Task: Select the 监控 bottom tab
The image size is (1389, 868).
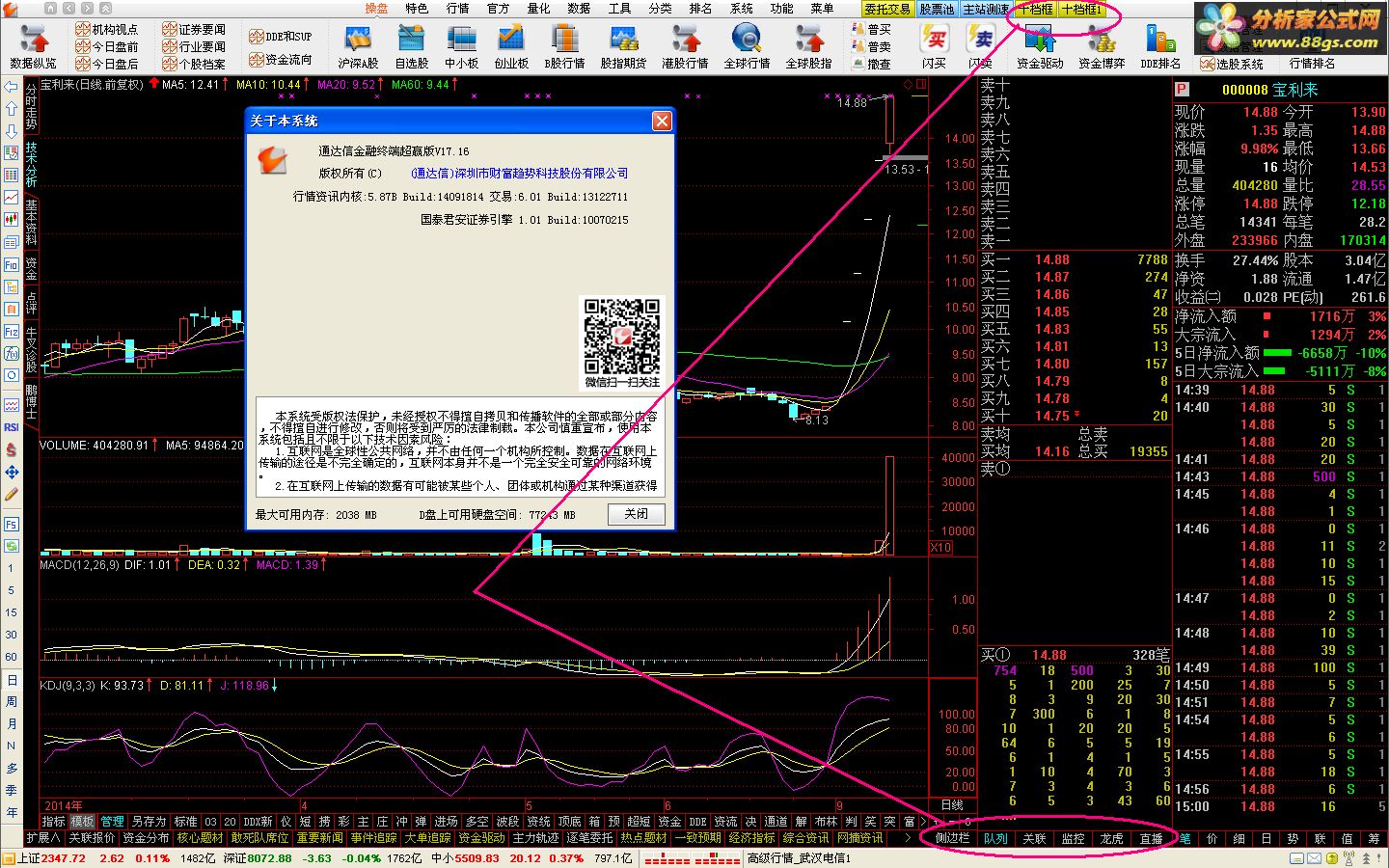Action: pos(1073,838)
